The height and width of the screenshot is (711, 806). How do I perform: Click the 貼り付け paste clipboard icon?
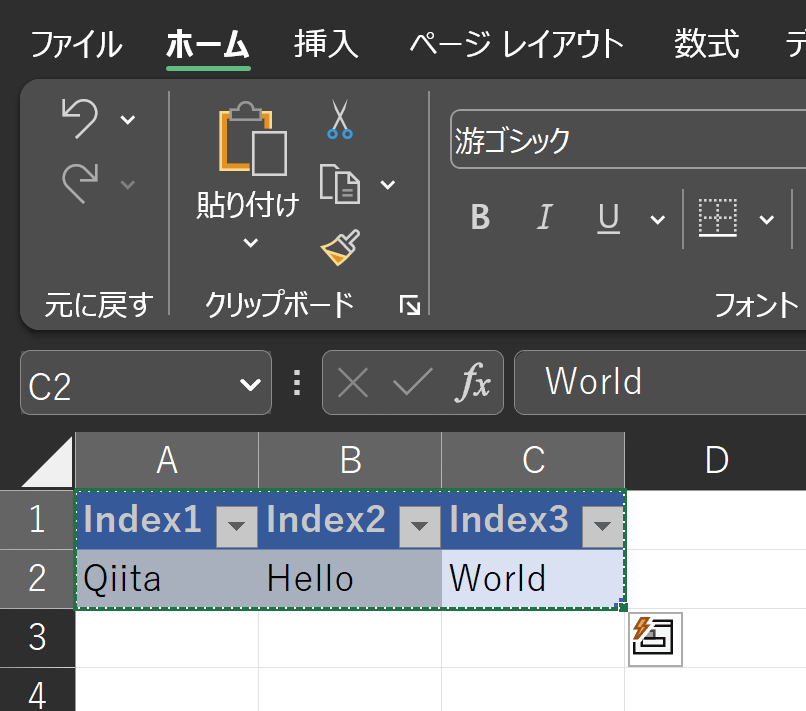pos(252,139)
